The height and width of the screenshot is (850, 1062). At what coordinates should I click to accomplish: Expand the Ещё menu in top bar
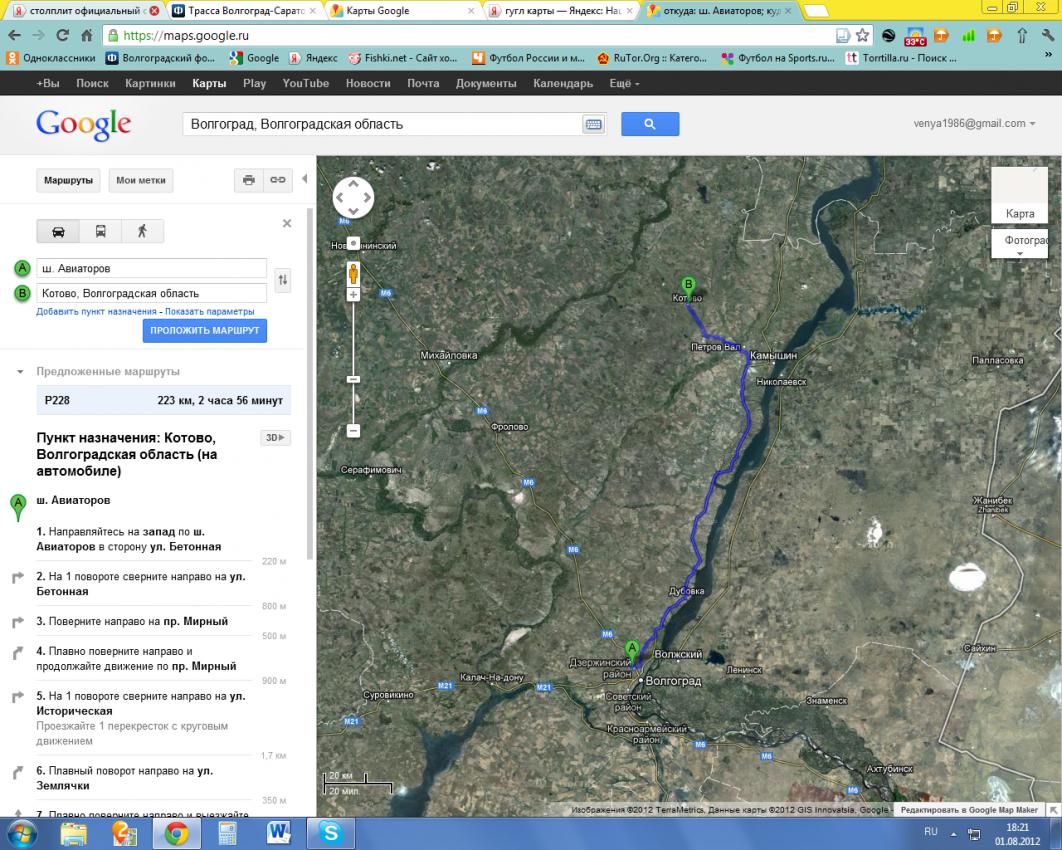(x=623, y=83)
